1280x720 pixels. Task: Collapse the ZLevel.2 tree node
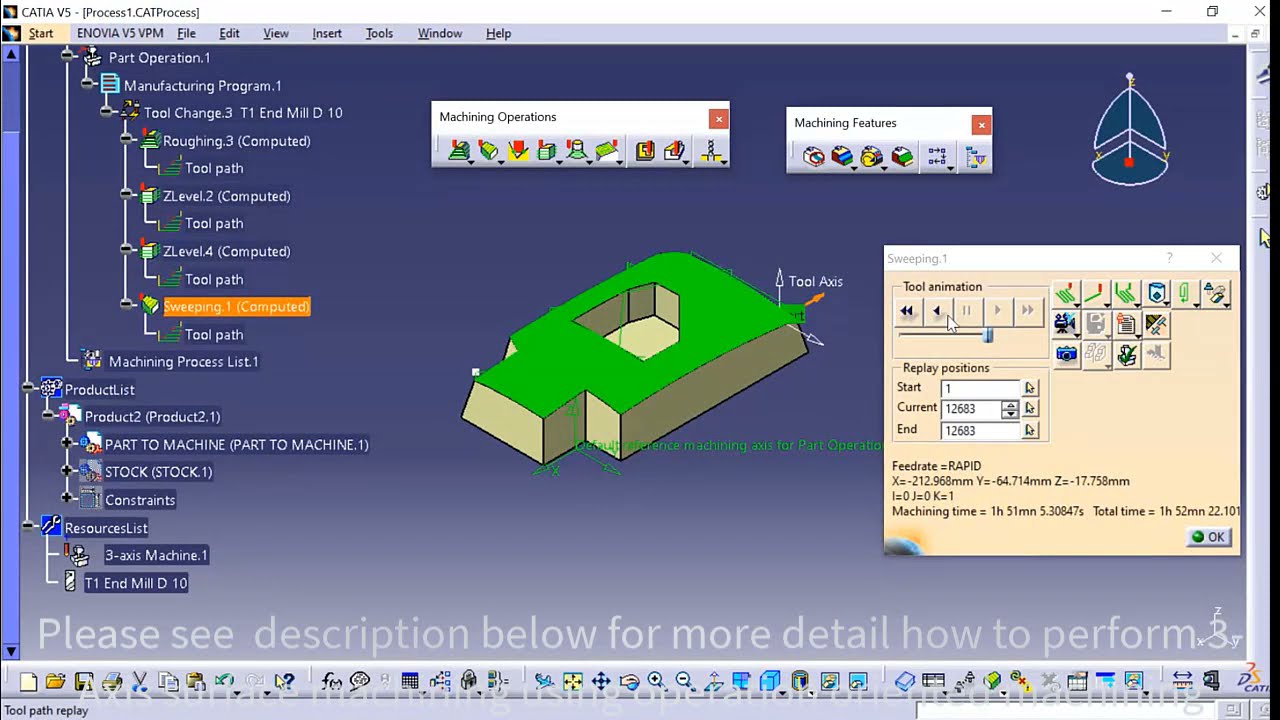pos(126,196)
